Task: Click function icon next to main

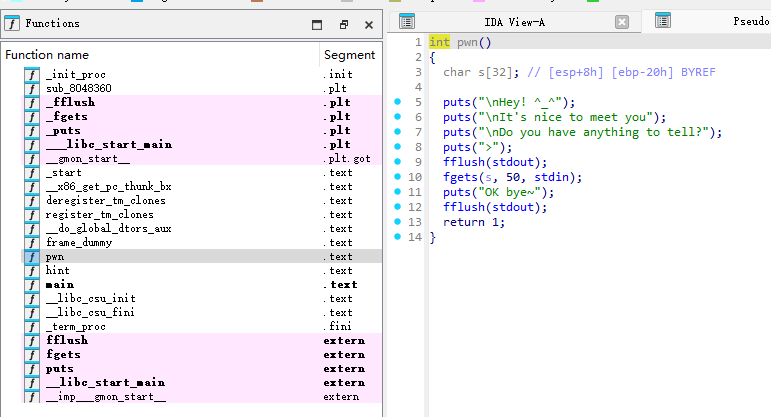Action: [x=31, y=285]
